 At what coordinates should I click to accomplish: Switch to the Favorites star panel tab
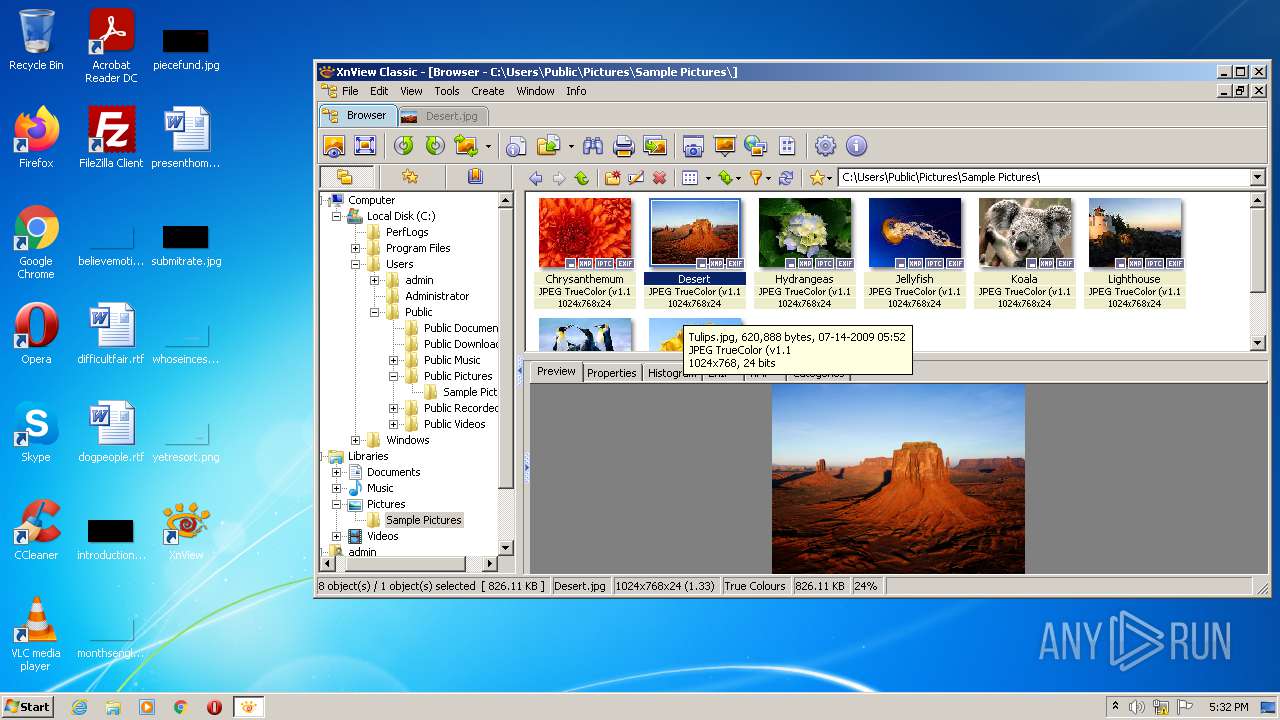pyautogui.click(x=410, y=177)
